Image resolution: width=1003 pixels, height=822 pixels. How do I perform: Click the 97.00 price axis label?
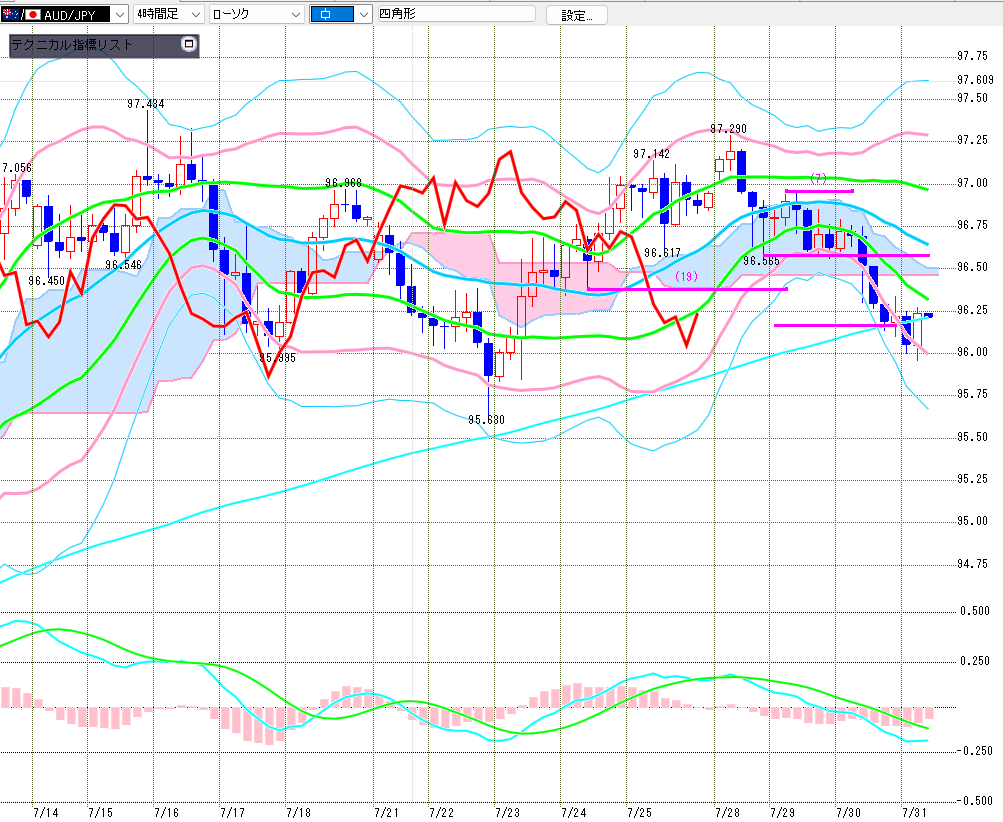(x=972, y=183)
